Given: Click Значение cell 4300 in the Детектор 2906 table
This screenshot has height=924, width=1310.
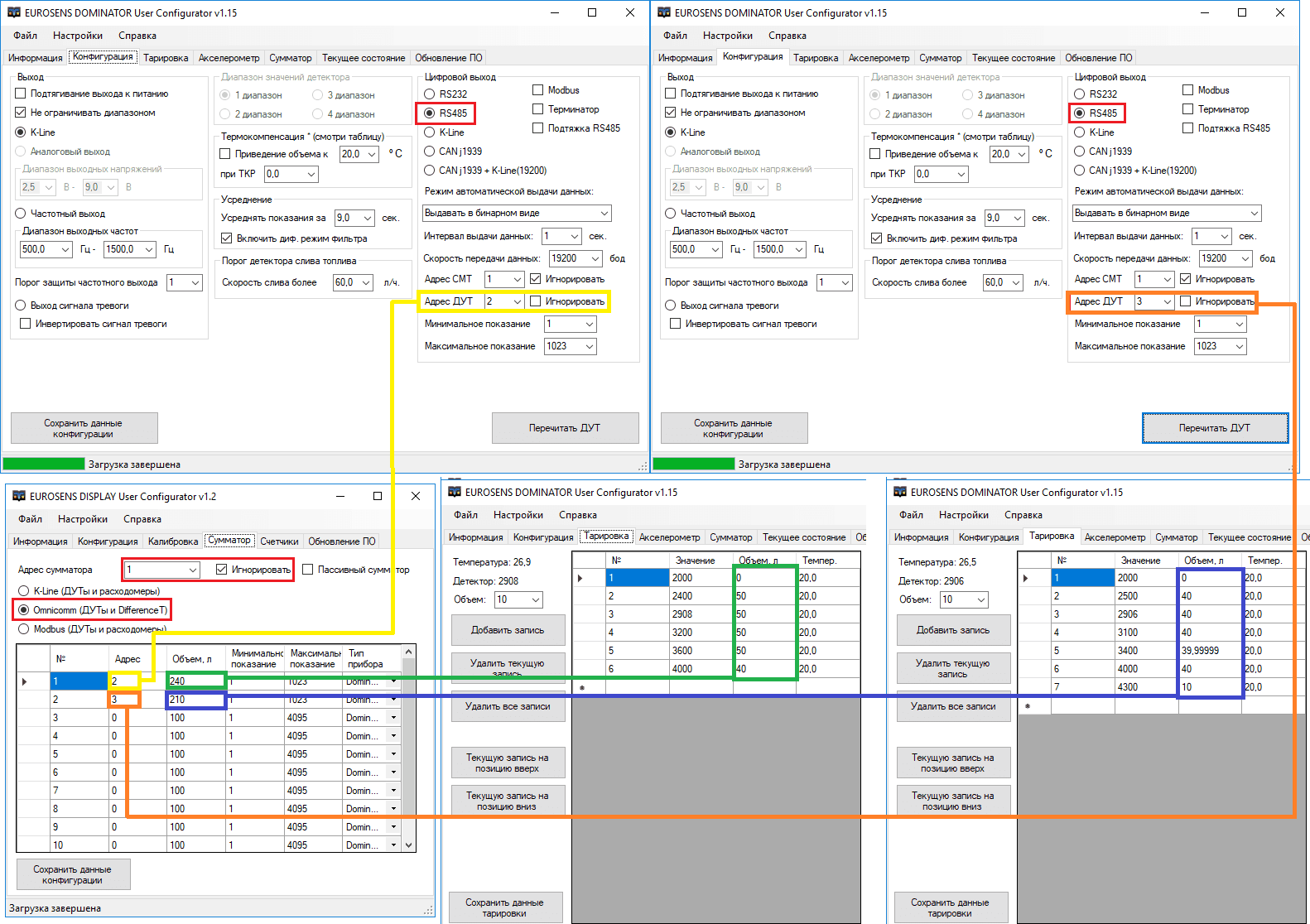Looking at the screenshot, I should (1147, 687).
